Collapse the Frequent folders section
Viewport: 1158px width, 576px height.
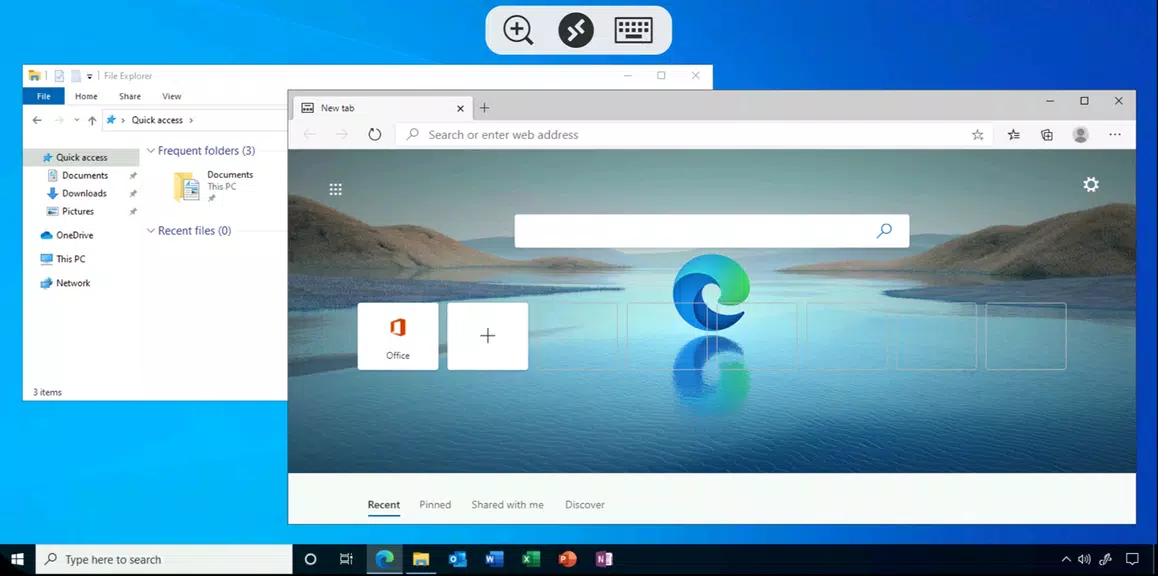pos(150,150)
